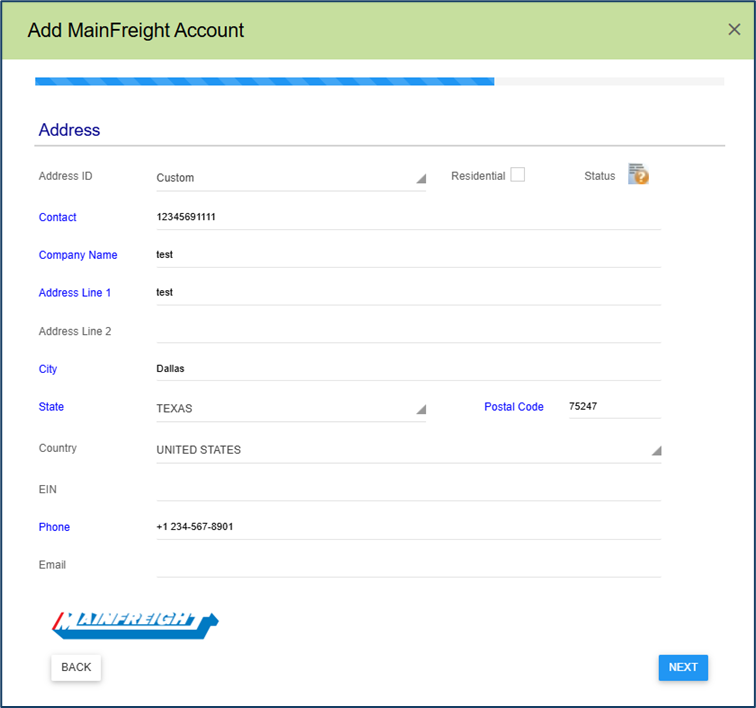Open the Address ID dropdown

(290, 178)
